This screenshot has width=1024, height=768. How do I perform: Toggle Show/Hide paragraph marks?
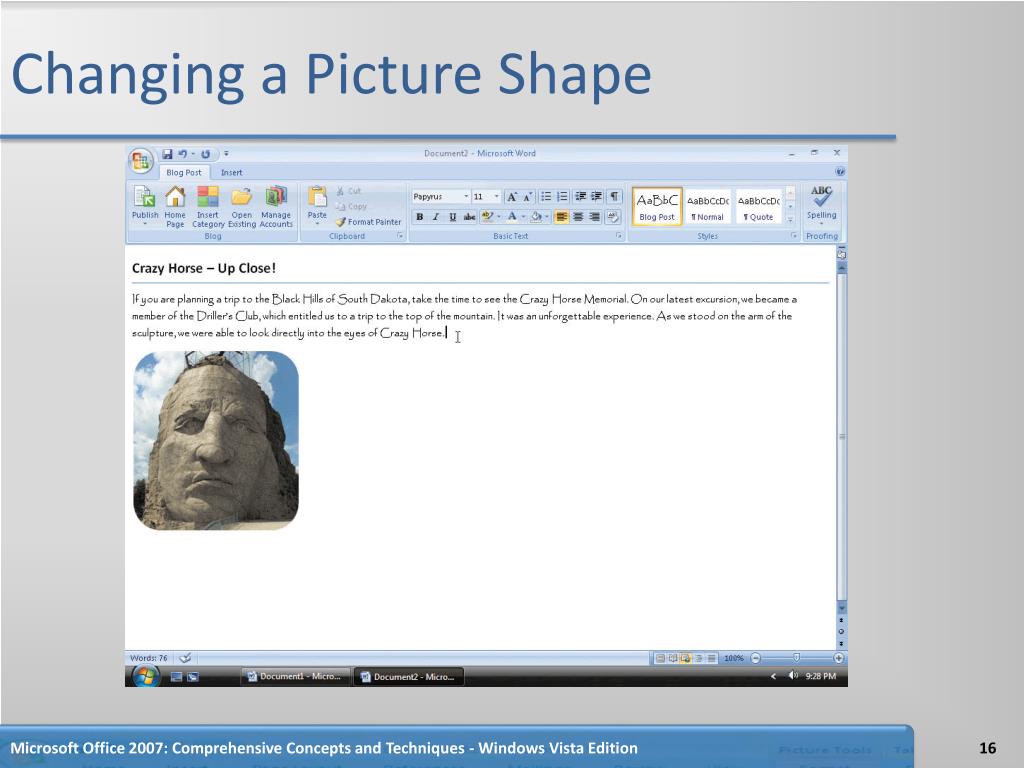[x=615, y=197]
